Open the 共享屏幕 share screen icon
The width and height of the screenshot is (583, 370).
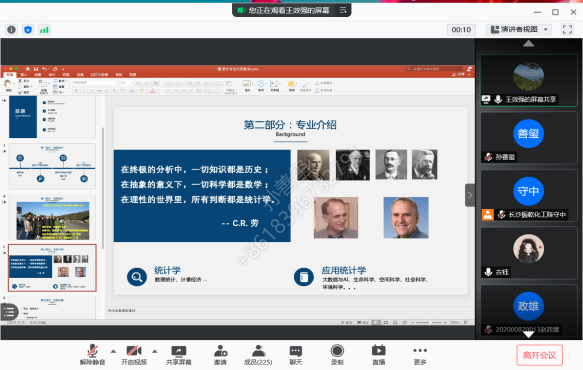pos(178,351)
